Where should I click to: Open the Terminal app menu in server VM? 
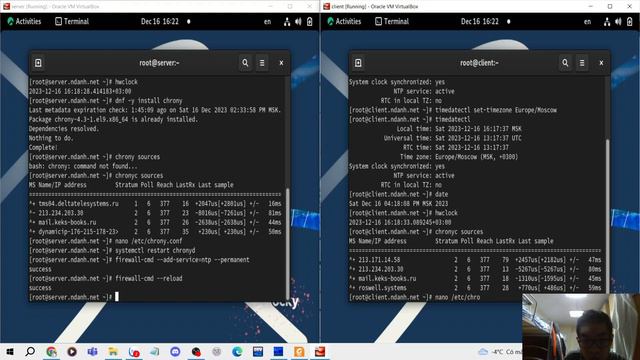tap(72, 22)
